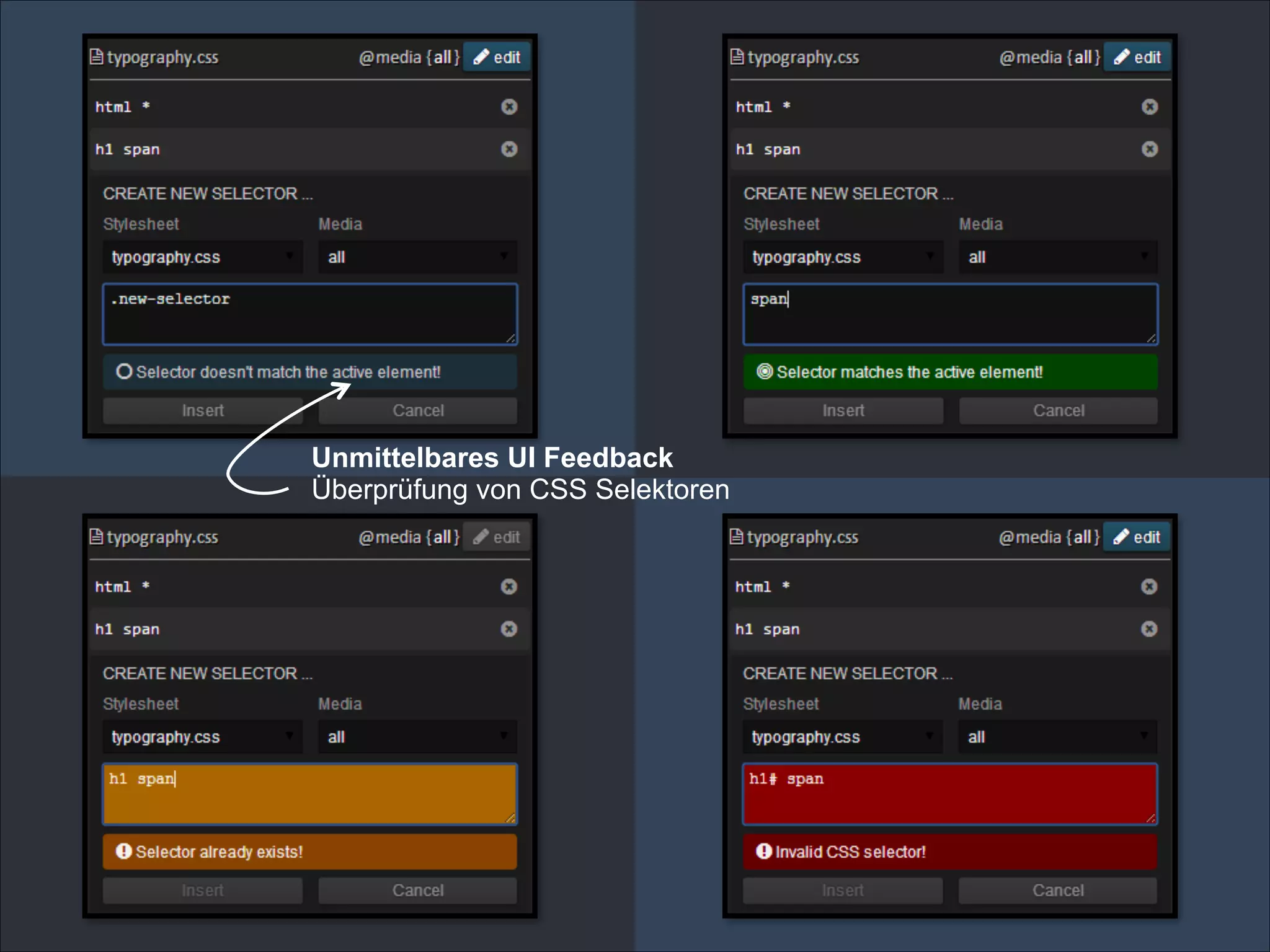Click @media {all} label in bottom-left panel
1270x952 pixels.
coord(409,537)
